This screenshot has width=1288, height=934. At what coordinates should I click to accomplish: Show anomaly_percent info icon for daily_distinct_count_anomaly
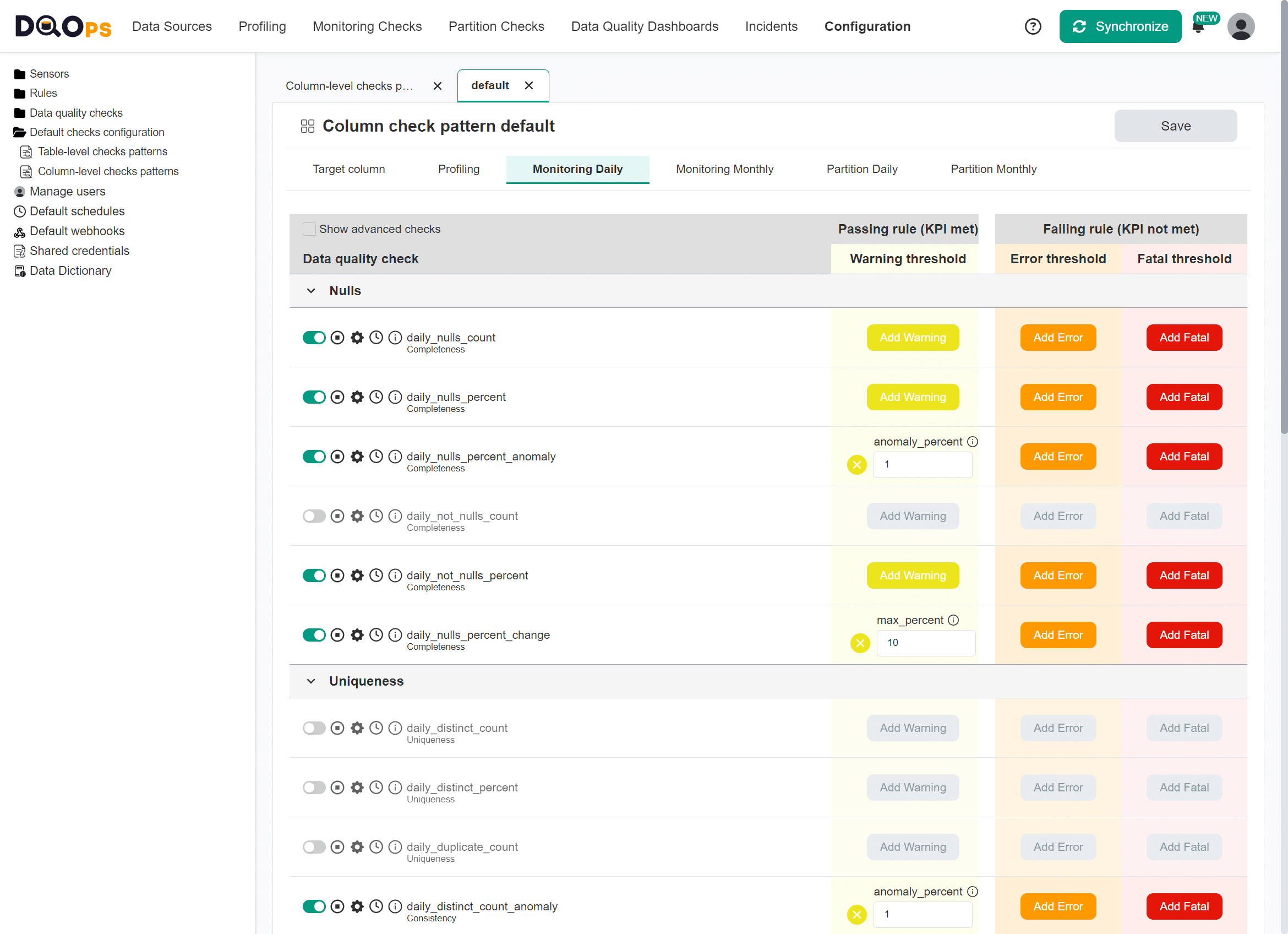(973, 892)
